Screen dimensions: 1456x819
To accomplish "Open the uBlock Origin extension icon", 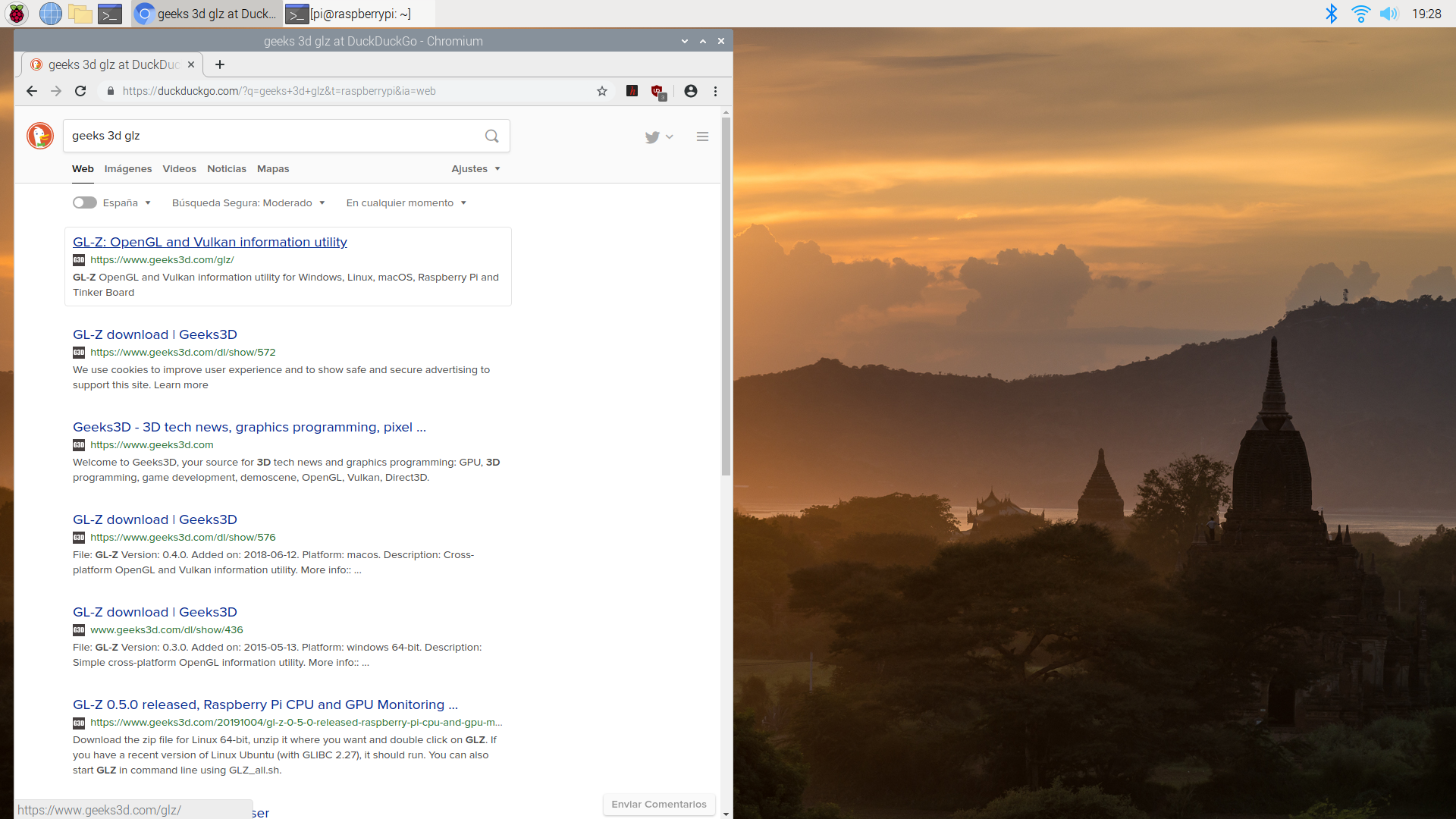I will tap(657, 91).
